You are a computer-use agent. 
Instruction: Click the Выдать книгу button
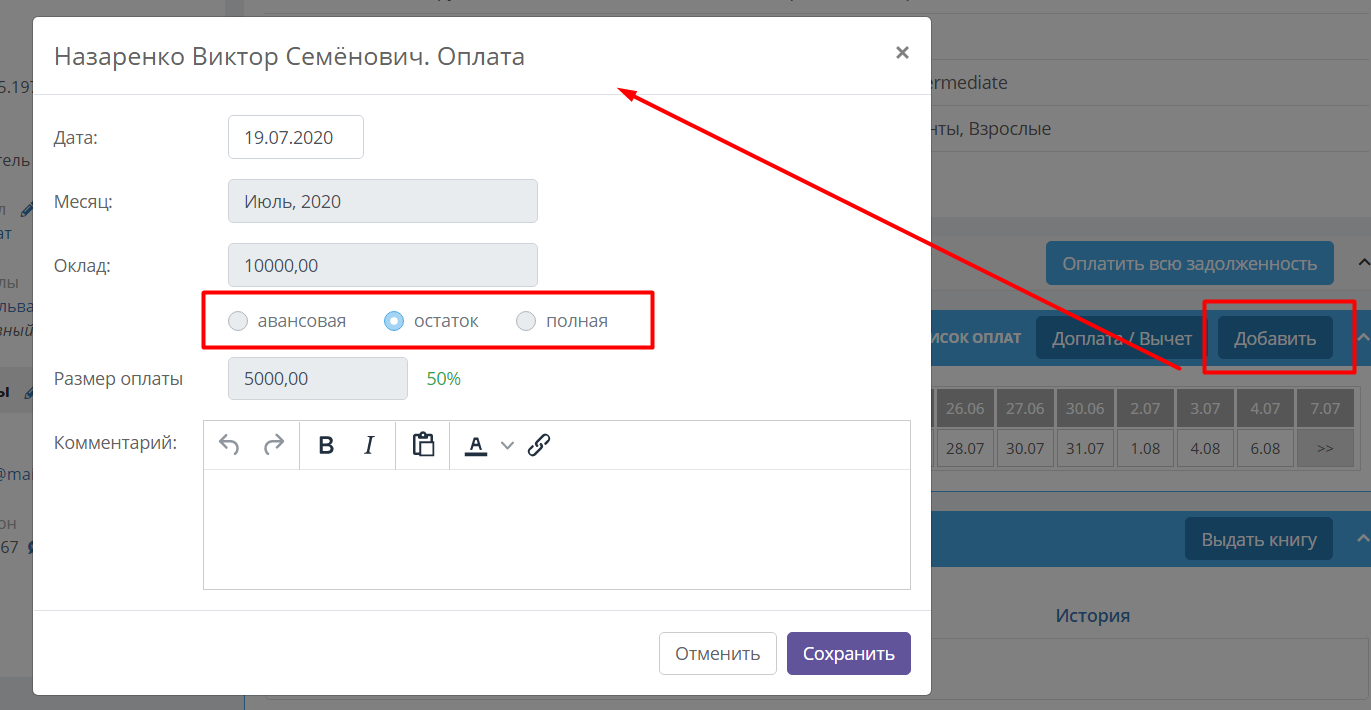click(x=1259, y=540)
